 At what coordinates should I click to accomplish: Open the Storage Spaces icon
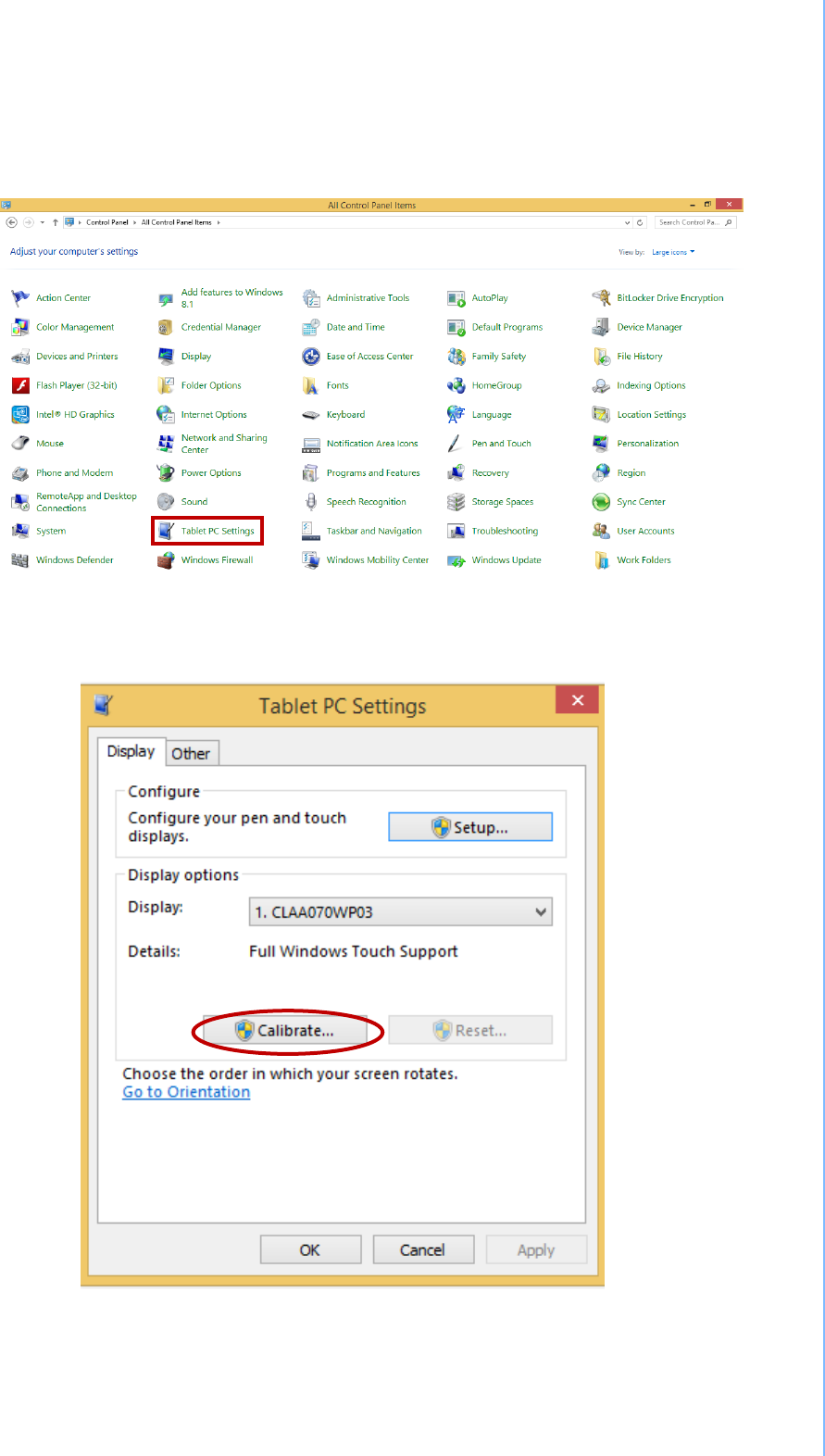click(456, 502)
